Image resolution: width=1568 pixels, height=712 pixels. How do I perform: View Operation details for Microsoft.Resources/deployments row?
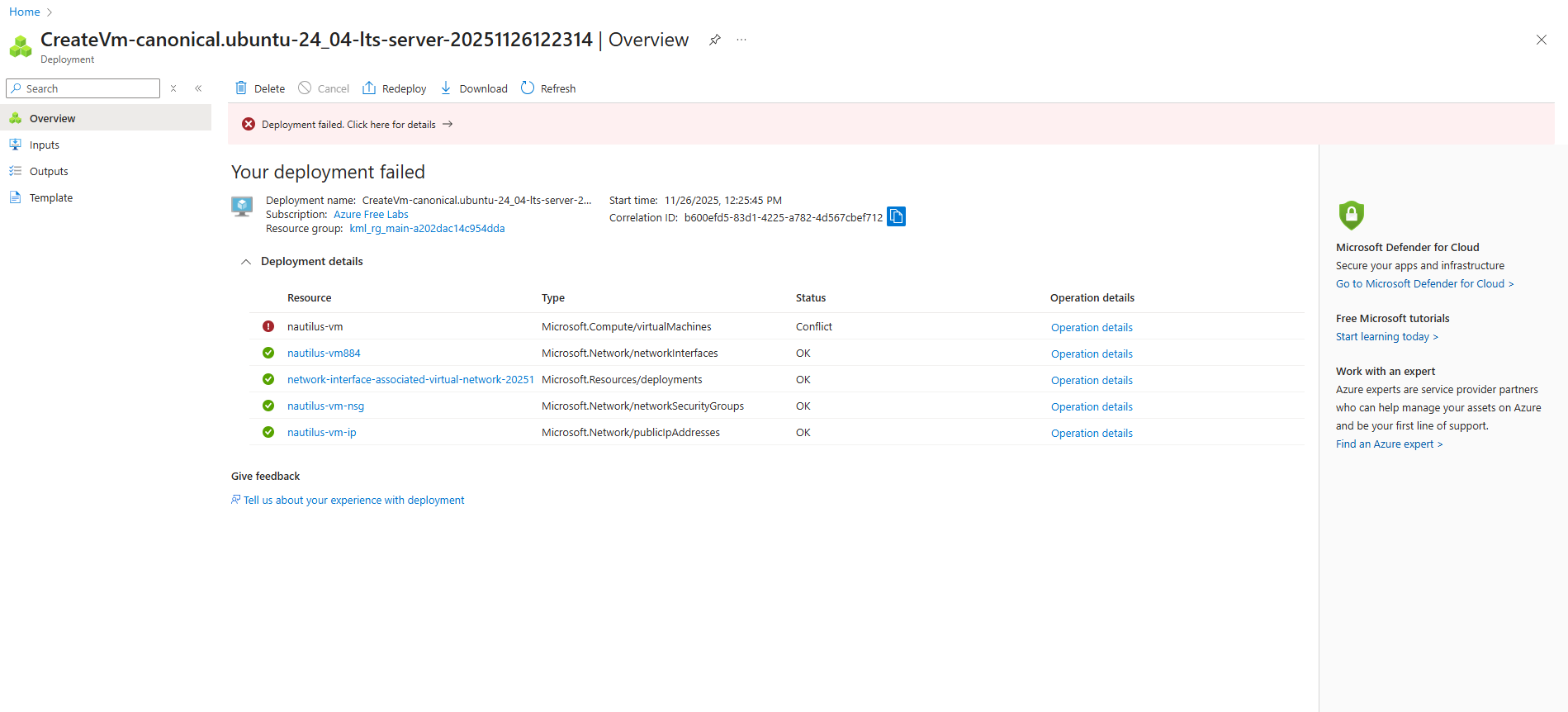(x=1092, y=381)
